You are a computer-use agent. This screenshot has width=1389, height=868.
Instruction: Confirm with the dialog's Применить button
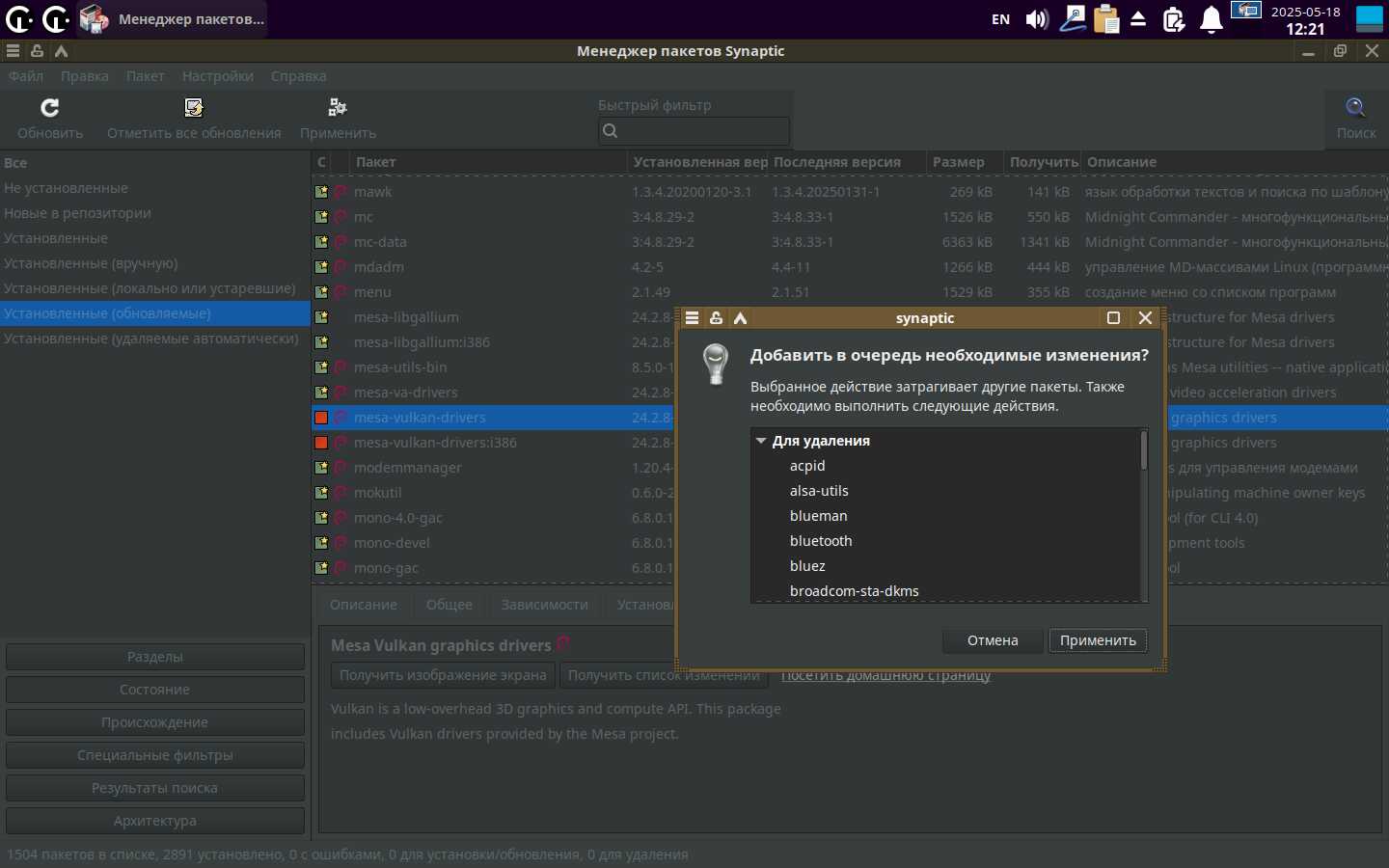tap(1098, 640)
